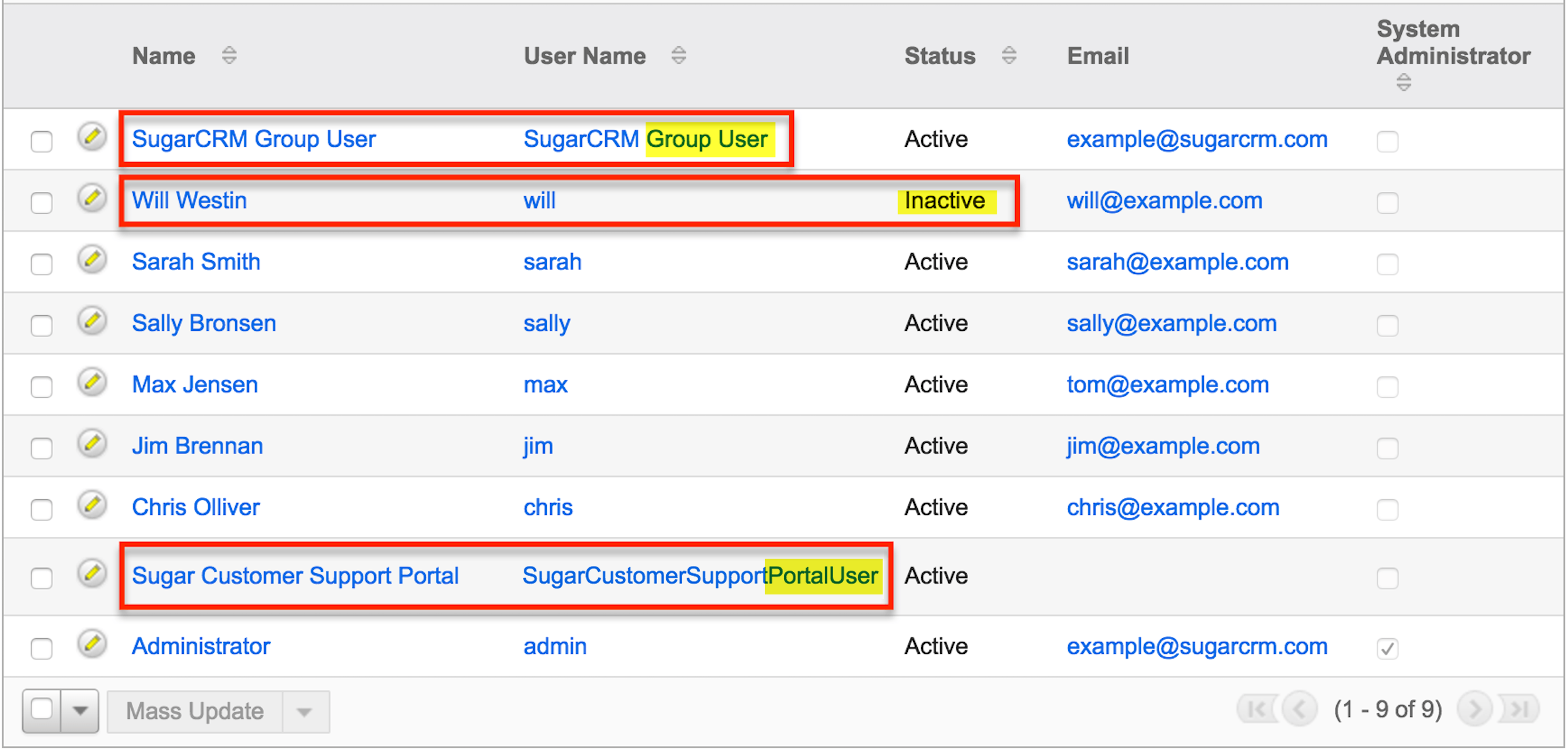This screenshot has height=752, width=1568.
Task: Check Max Jensen's row checkbox
Action: click(41, 387)
